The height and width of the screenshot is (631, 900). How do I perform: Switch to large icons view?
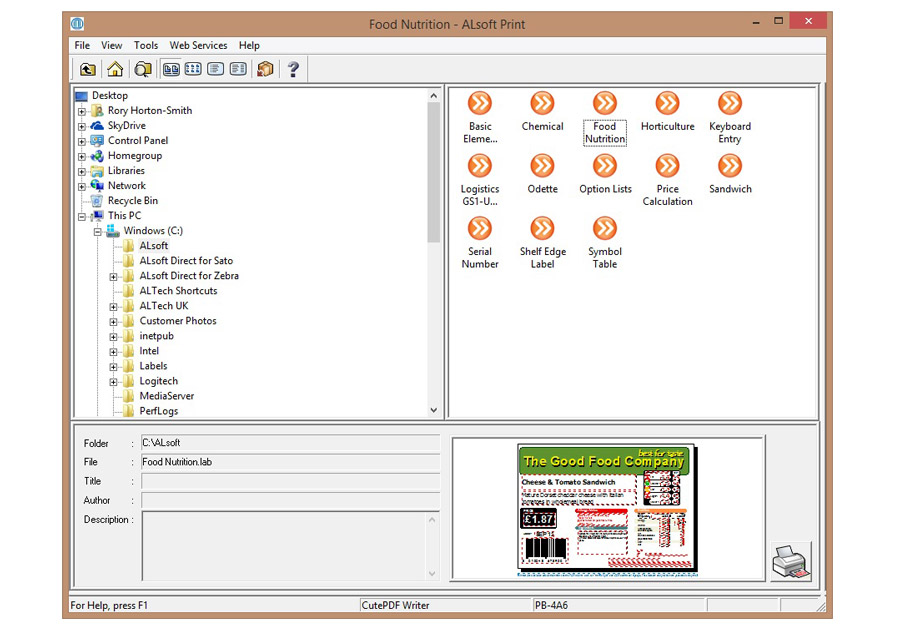(x=171, y=69)
